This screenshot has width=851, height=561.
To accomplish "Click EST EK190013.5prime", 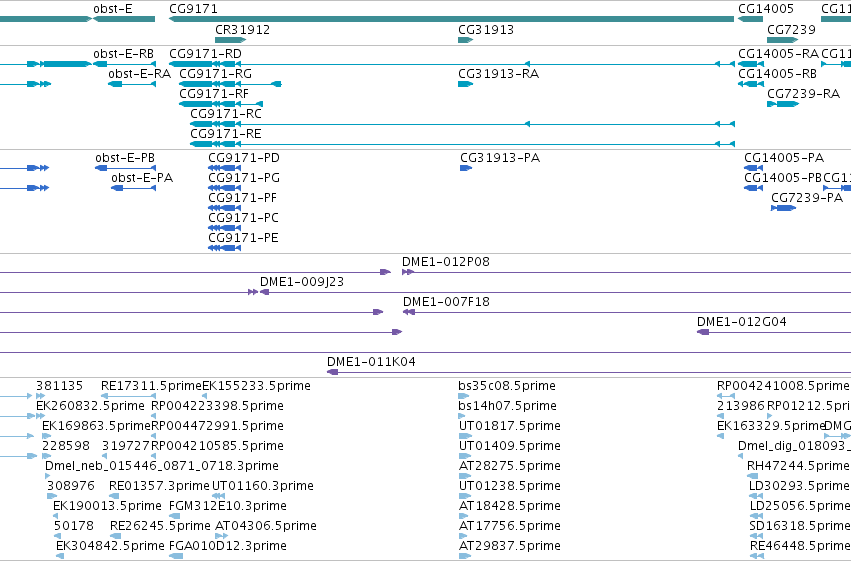I will tap(56, 516).
